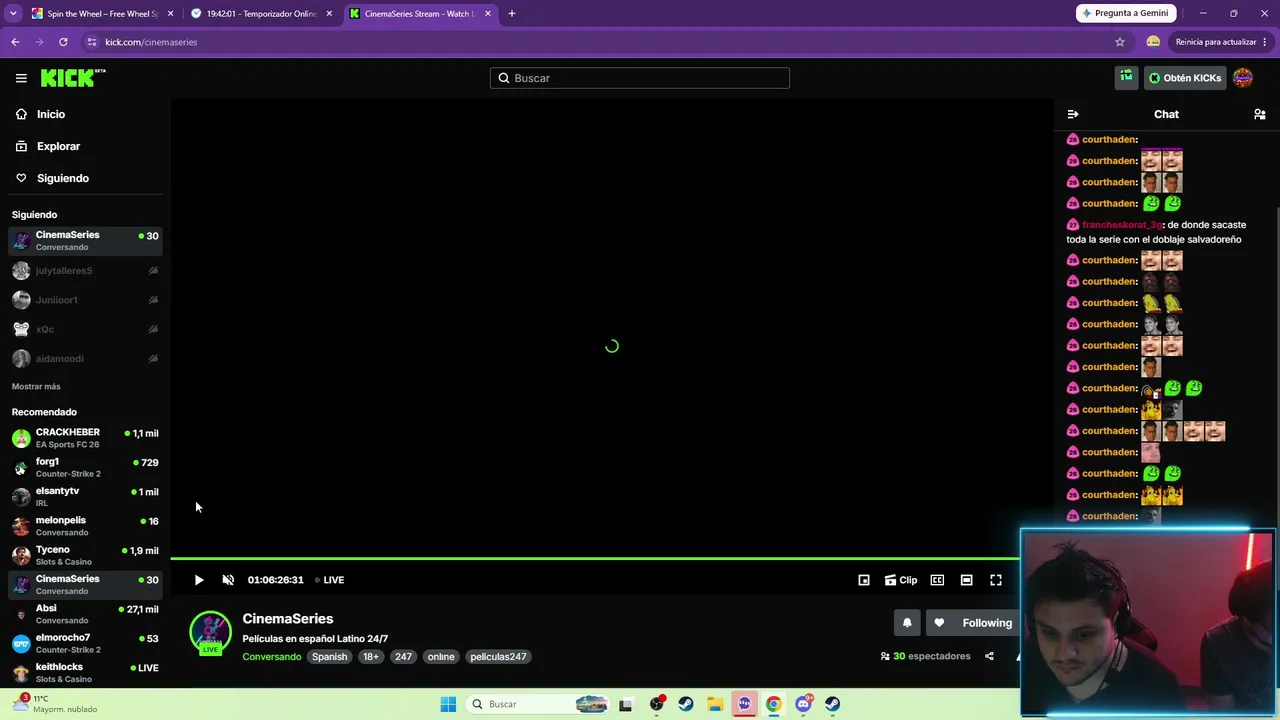This screenshot has width=1280, height=720.
Task: Open recommended channel forg1
Action: pos(85,467)
